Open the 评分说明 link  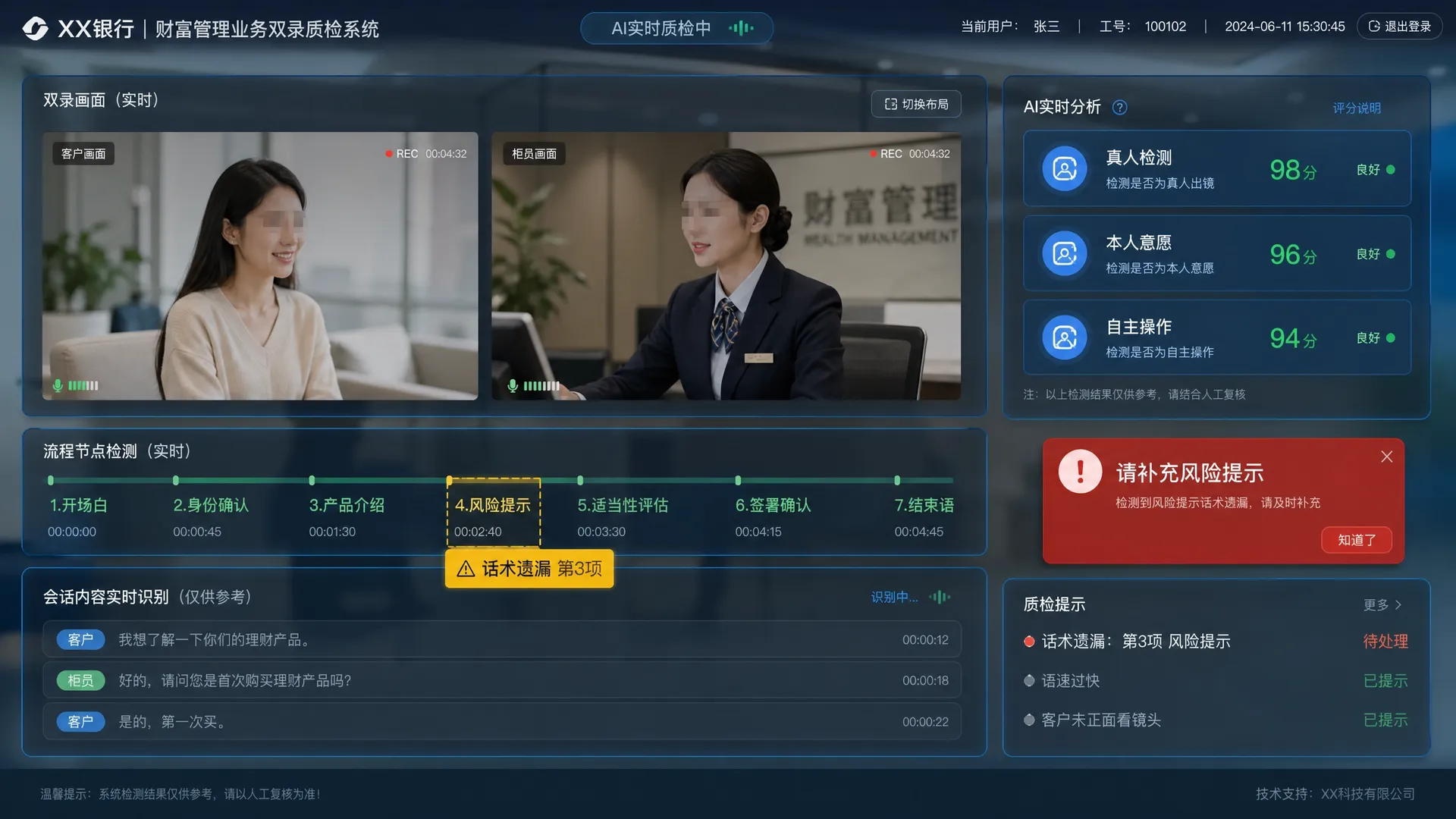[x=1357, y=108]
